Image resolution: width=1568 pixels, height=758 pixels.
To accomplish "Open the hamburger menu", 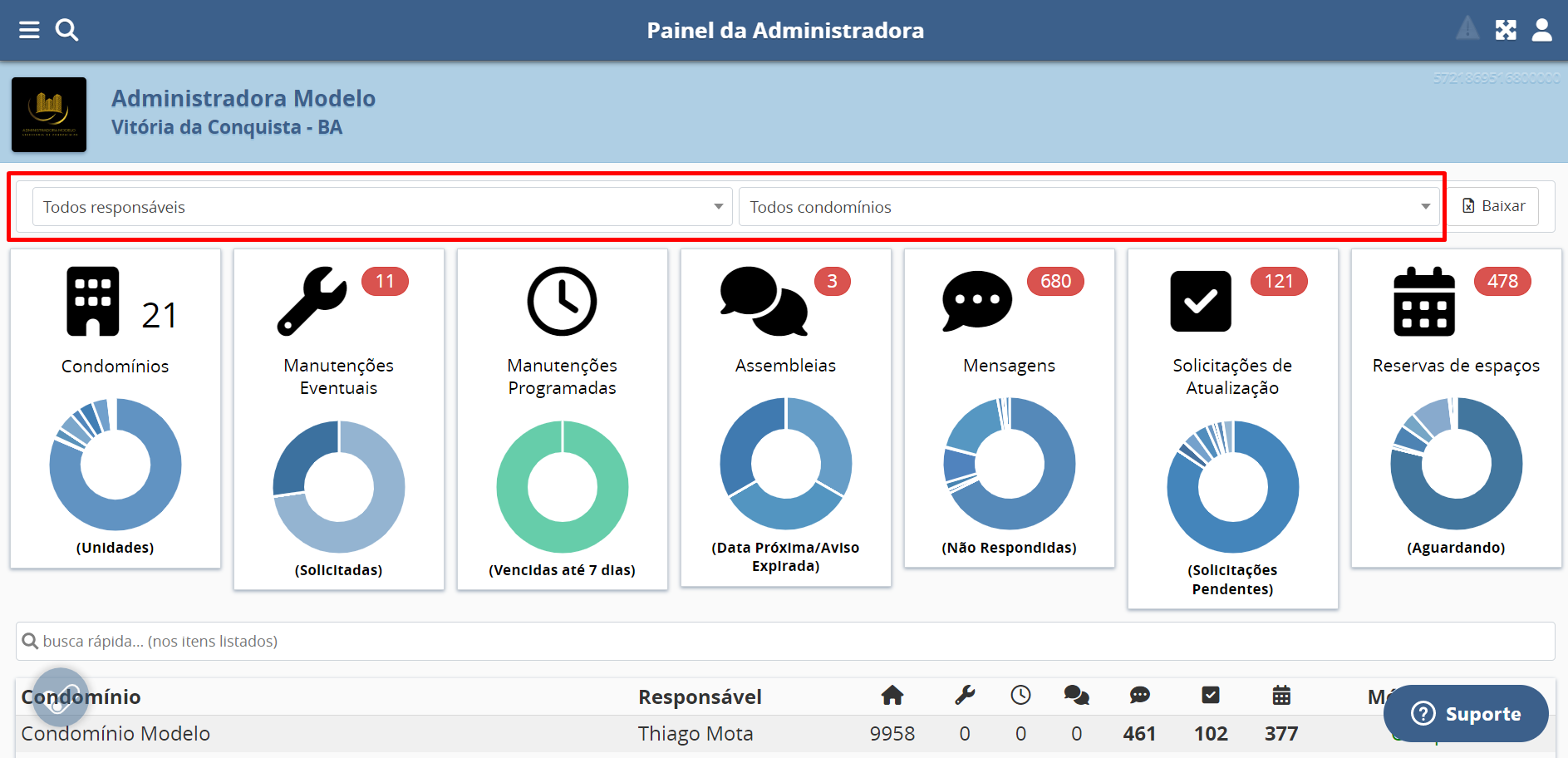I will pyautogui.click(x=29, y=31).
